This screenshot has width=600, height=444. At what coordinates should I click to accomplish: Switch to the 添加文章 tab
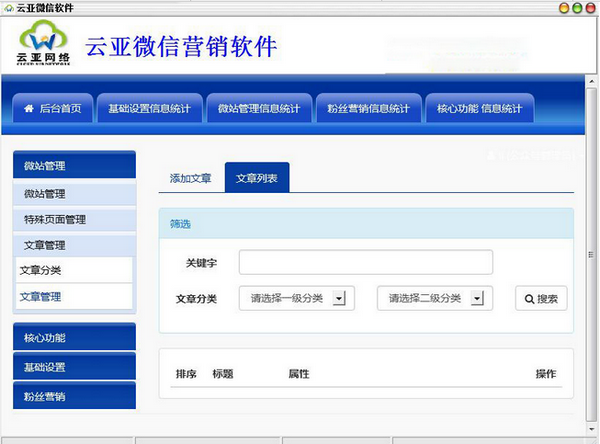(191, 178)
